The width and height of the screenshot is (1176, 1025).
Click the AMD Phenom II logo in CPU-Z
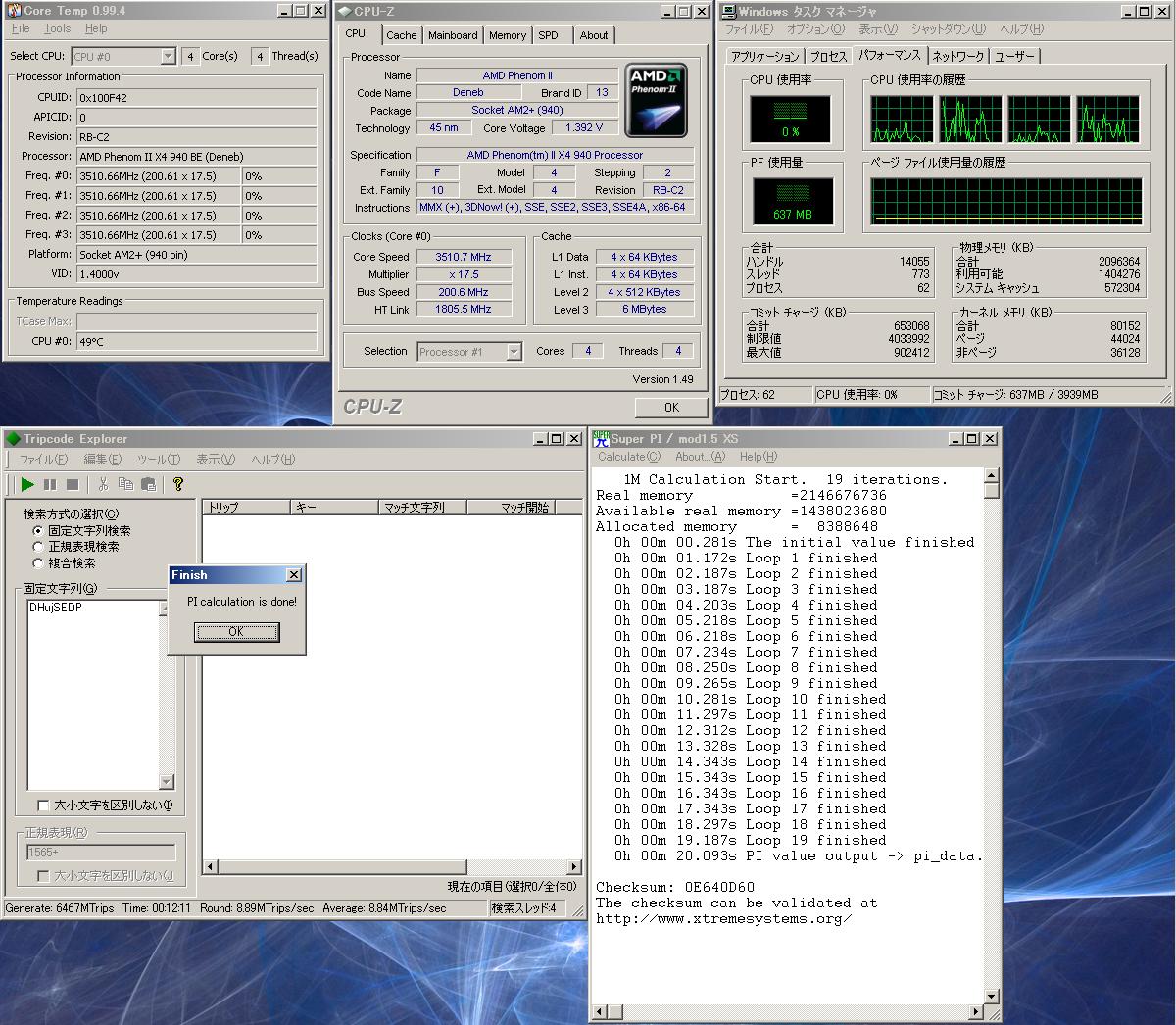click(656, 100)
